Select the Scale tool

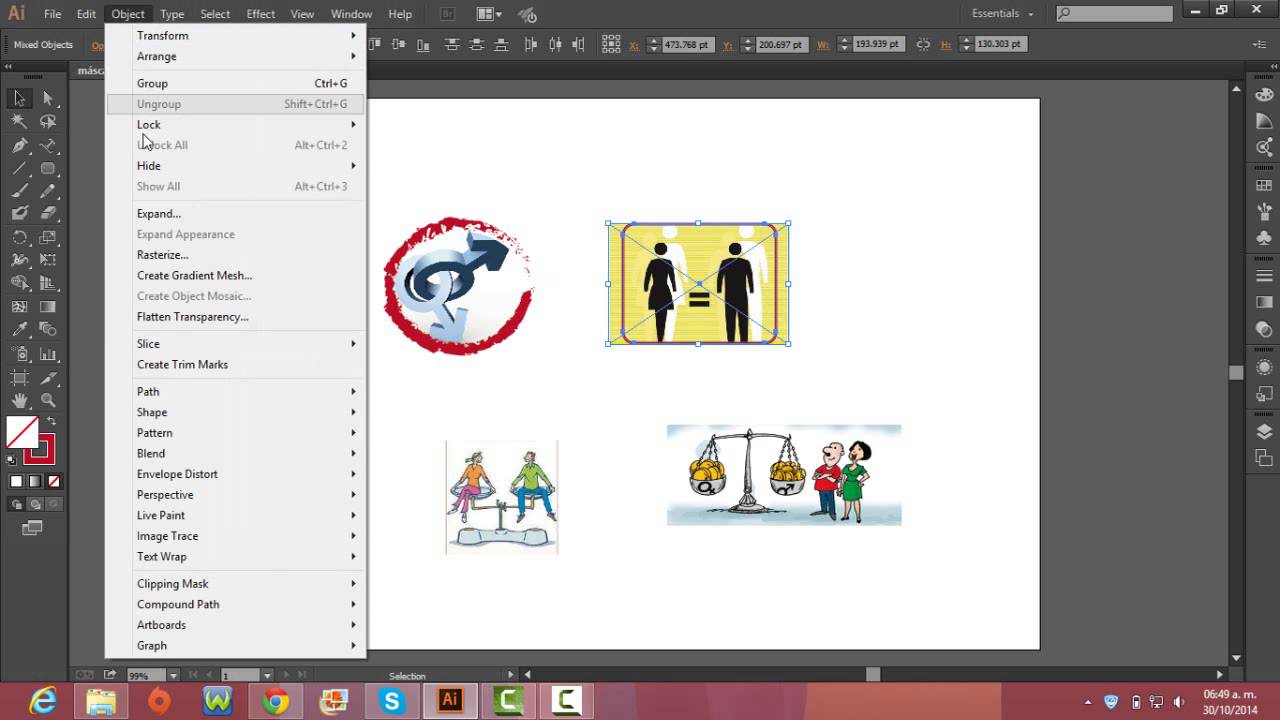click(x=47, y=238)
